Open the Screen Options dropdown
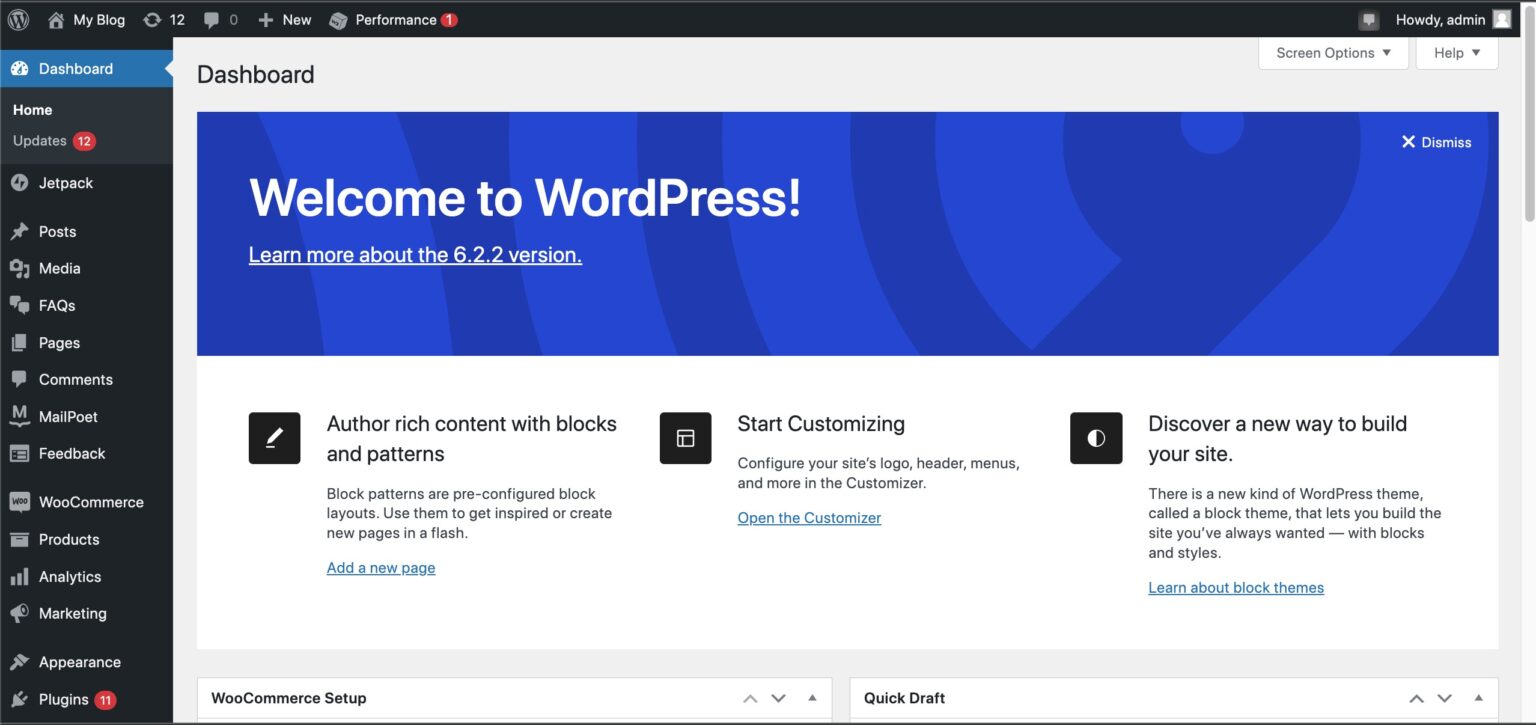This screenshot has height=725, width=1536. coord(1332,52)
